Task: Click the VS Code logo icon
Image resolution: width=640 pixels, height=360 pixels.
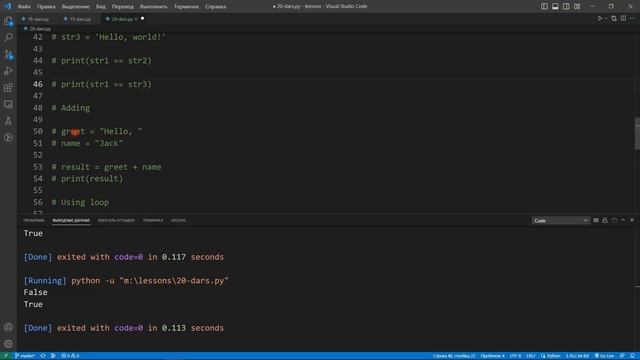Action: pos(8,6)
